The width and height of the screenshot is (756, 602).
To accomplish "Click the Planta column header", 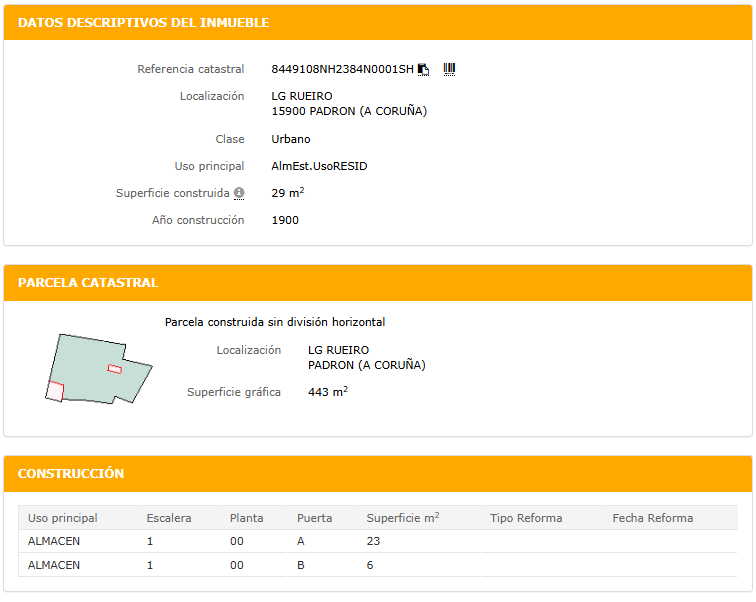I will [x=247, y=518].
